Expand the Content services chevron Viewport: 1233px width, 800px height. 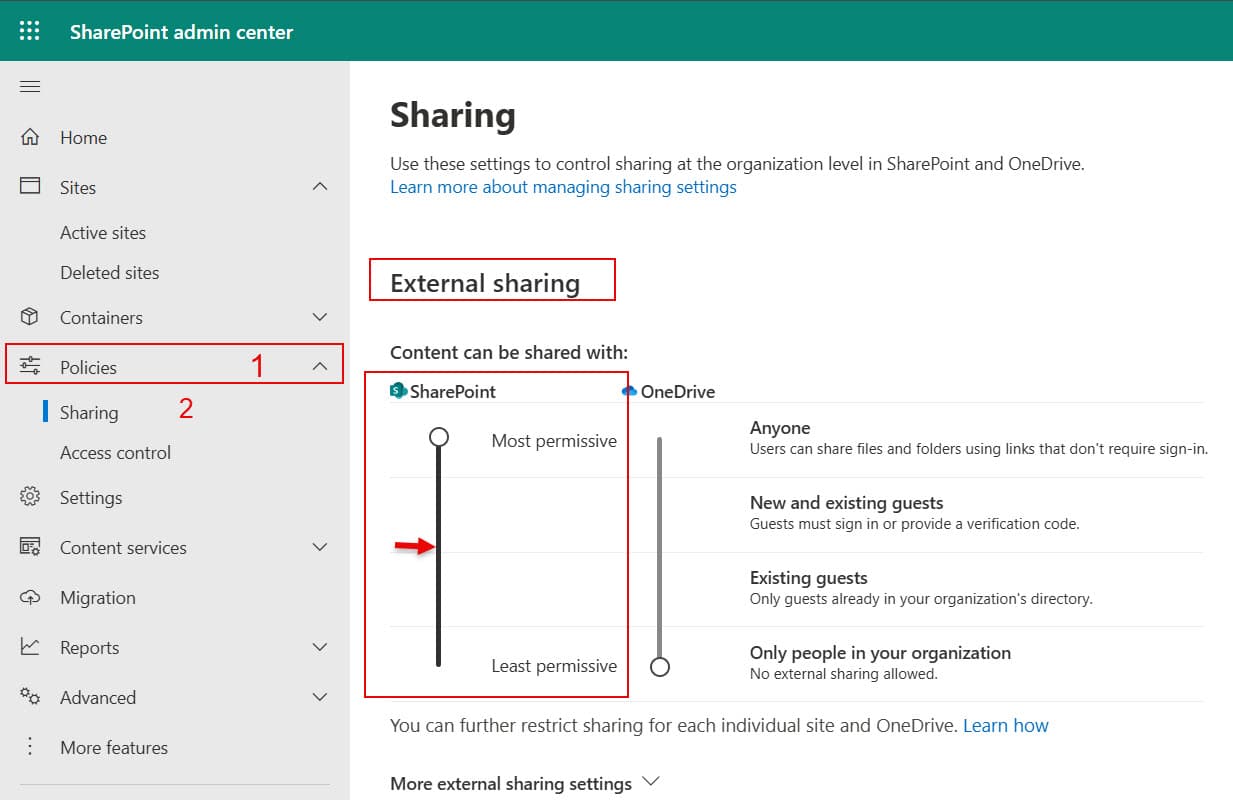tap(320, 547)
